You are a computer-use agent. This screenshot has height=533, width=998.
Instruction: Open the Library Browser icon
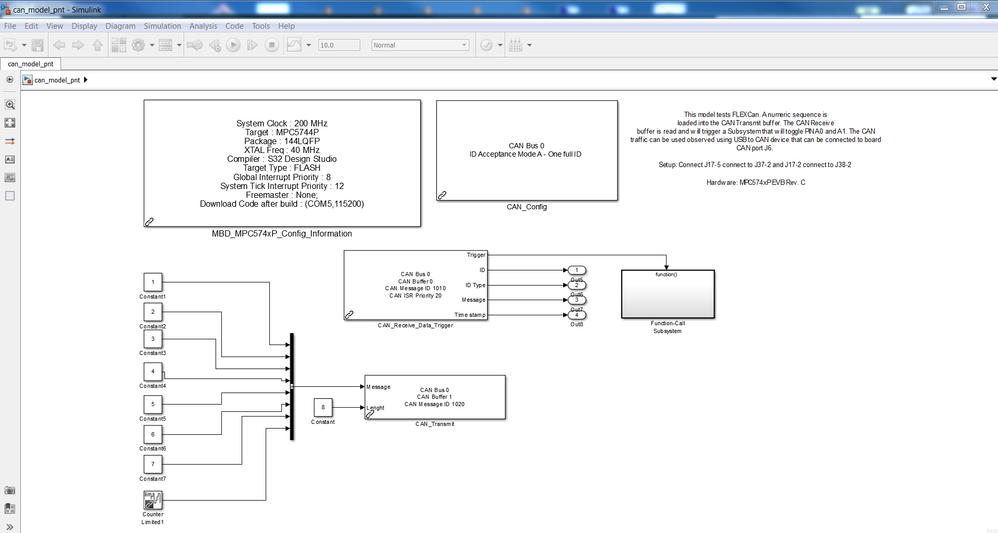pyautogui.click(x=118, y=45)
